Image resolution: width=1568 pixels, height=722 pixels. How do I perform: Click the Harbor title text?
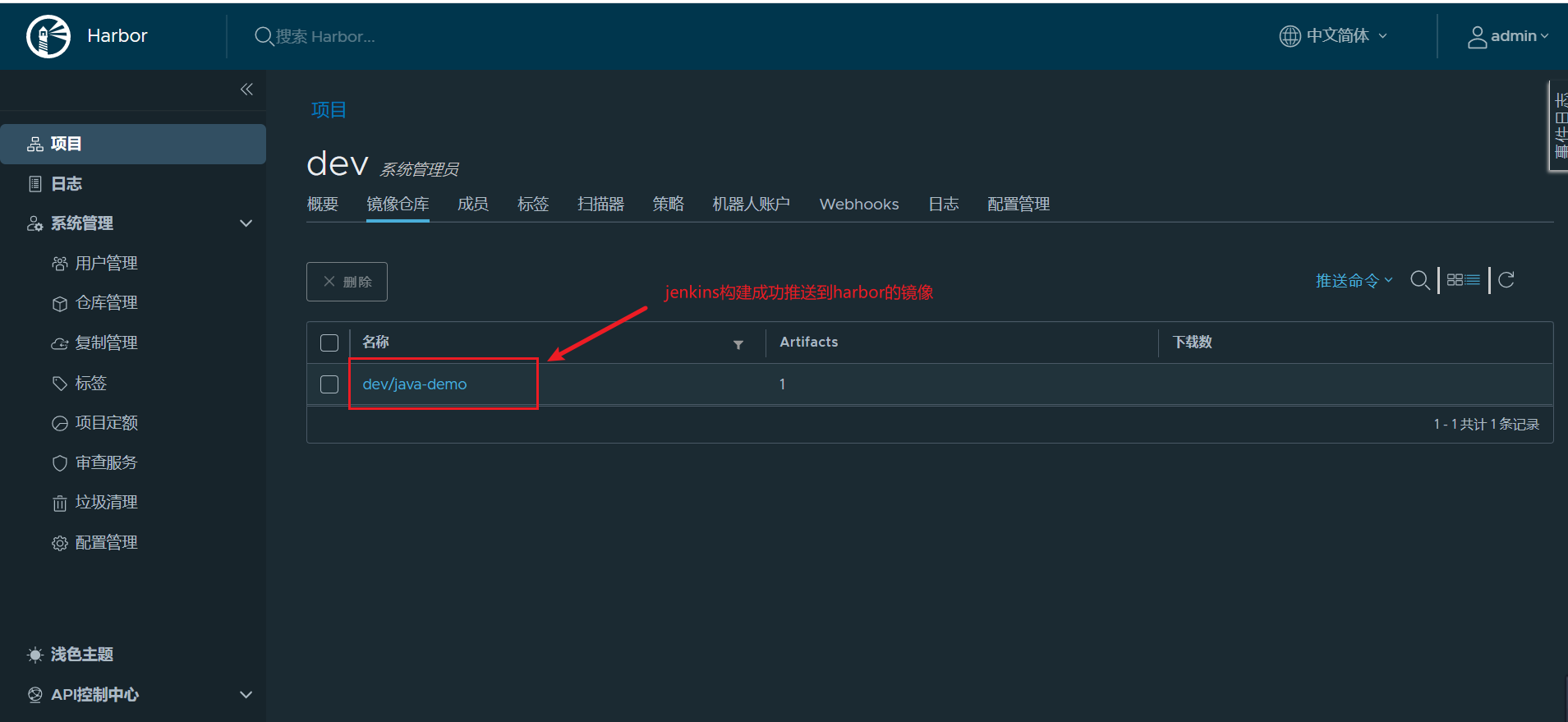[x=117, y=36]
